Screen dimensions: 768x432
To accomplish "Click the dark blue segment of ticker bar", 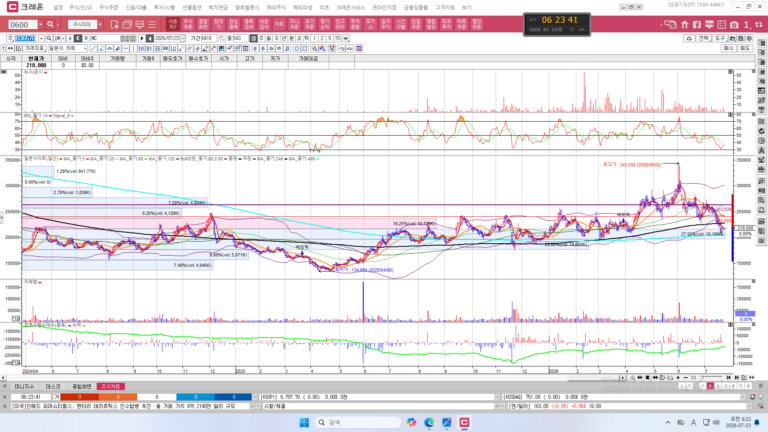I will point(233,397).
